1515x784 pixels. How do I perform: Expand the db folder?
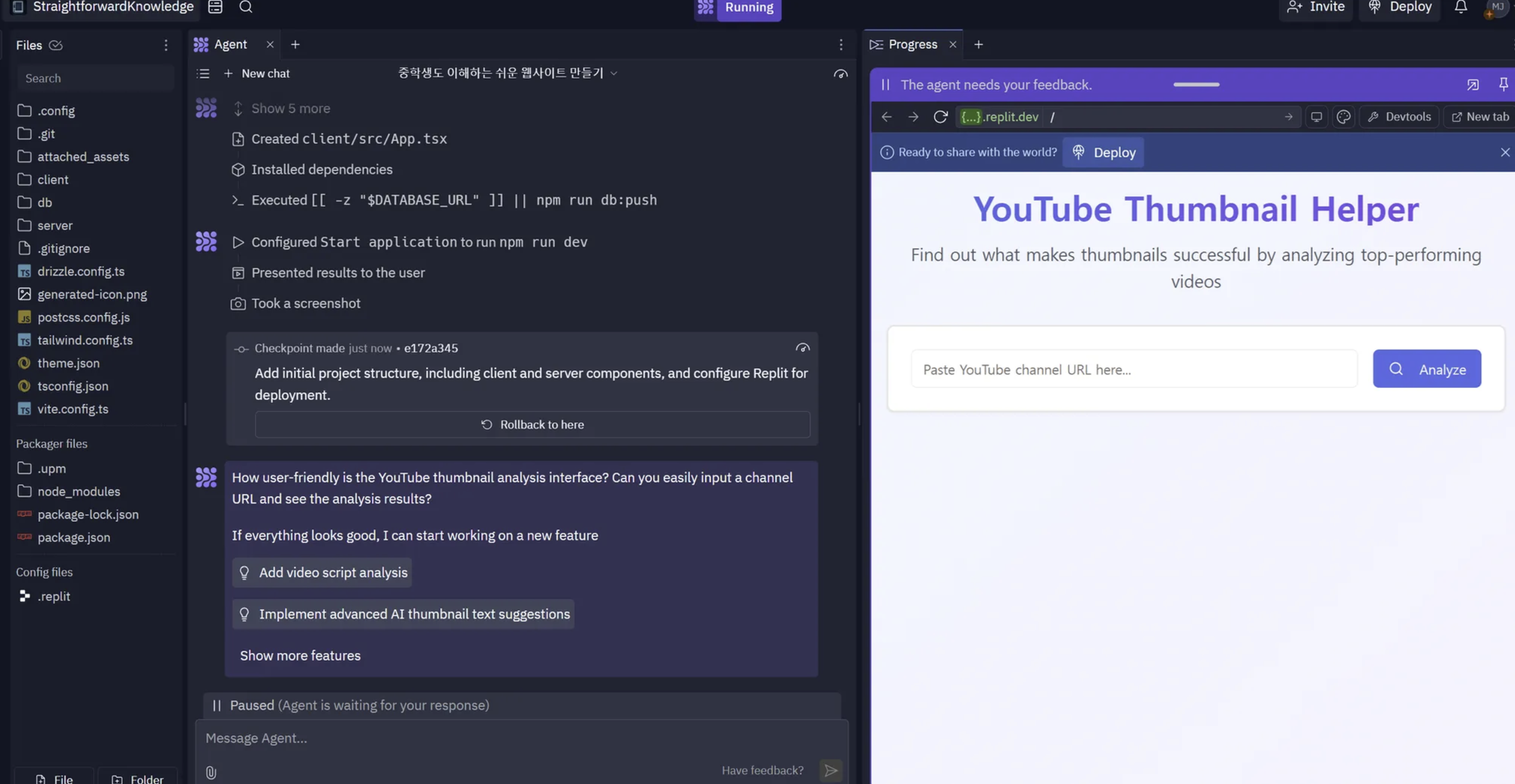(36, 202)
